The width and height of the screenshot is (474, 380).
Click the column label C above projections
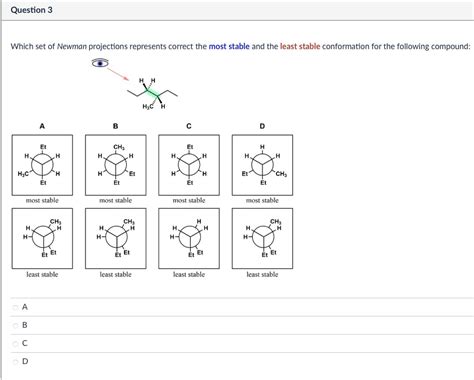pos(189,126)
